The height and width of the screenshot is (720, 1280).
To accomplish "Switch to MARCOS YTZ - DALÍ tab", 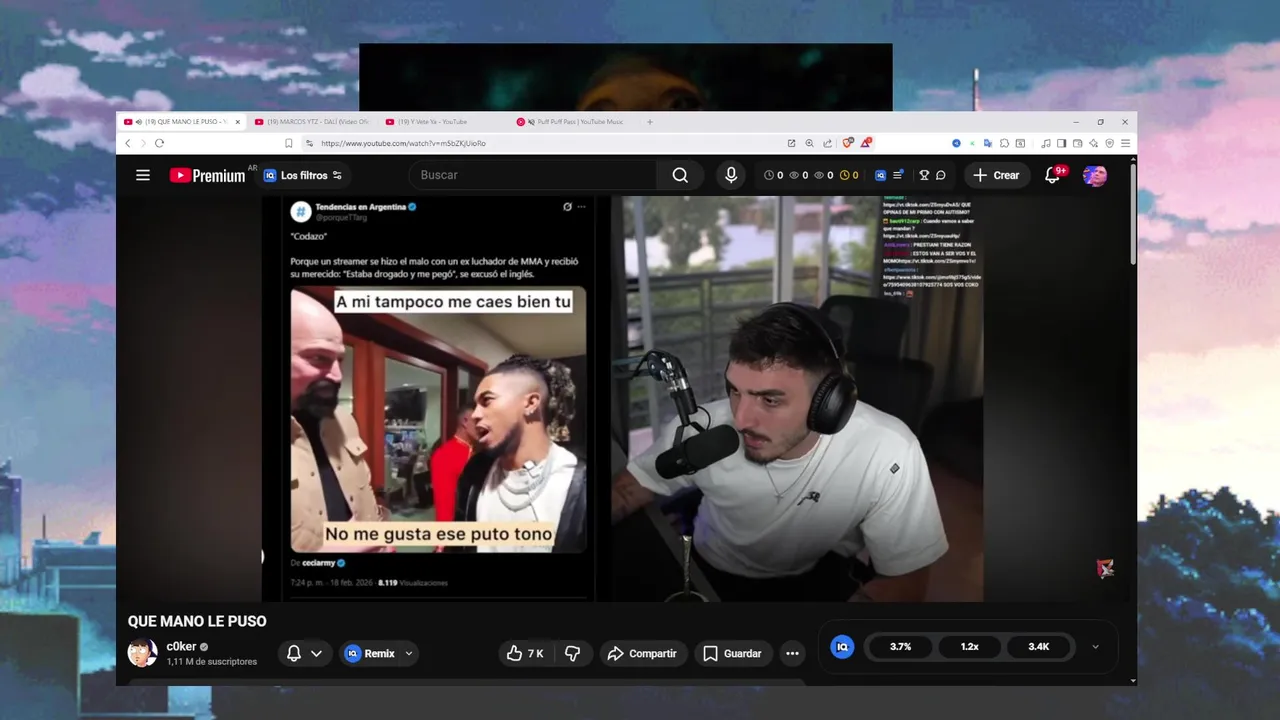I will [x=311, y=122].
